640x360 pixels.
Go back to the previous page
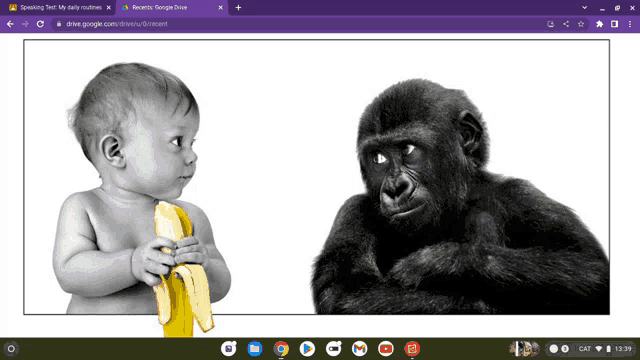pyautogui.click(x=10, y=24)
